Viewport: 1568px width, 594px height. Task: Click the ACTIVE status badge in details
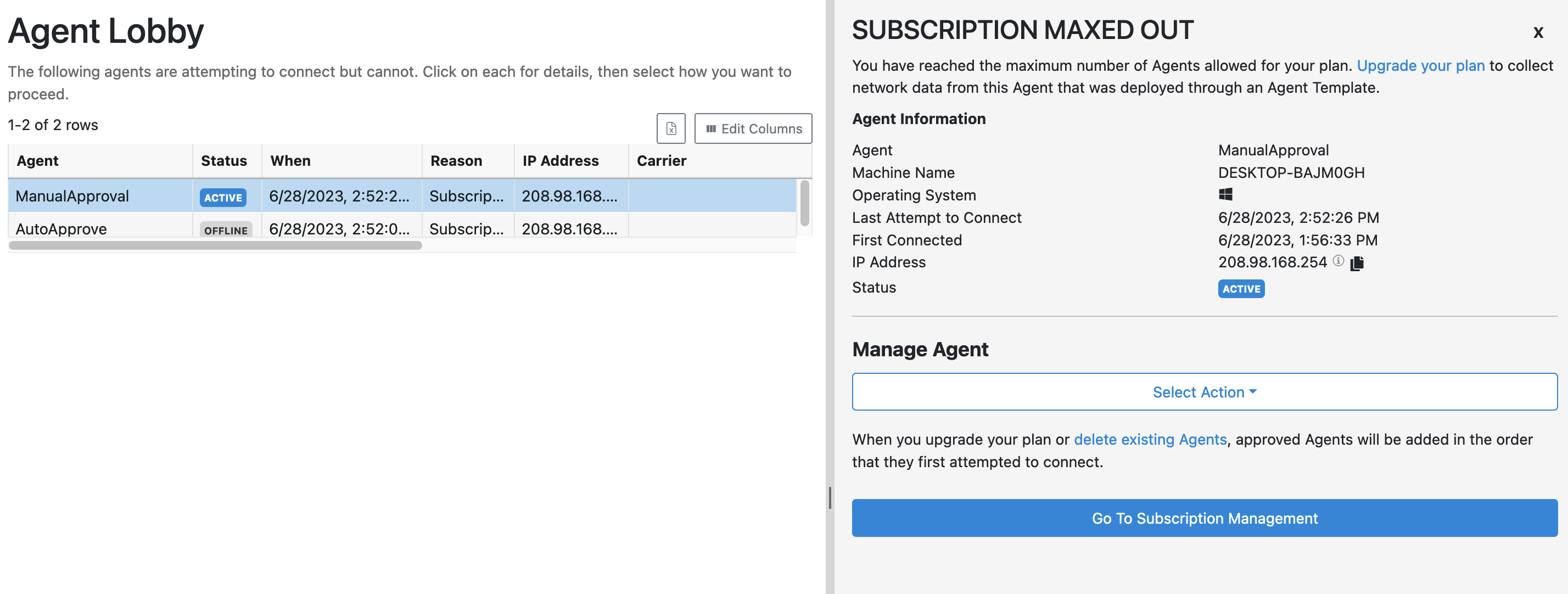pos(1241,289)
